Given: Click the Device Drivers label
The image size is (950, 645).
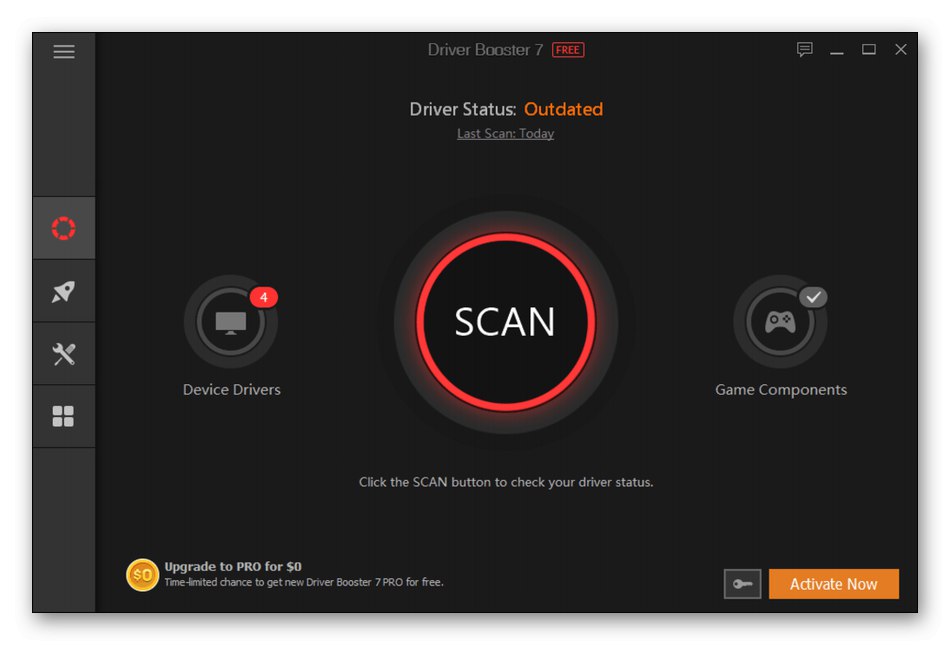Looking at the screenshot, I should pyautogui.click(x=231, y=389).
